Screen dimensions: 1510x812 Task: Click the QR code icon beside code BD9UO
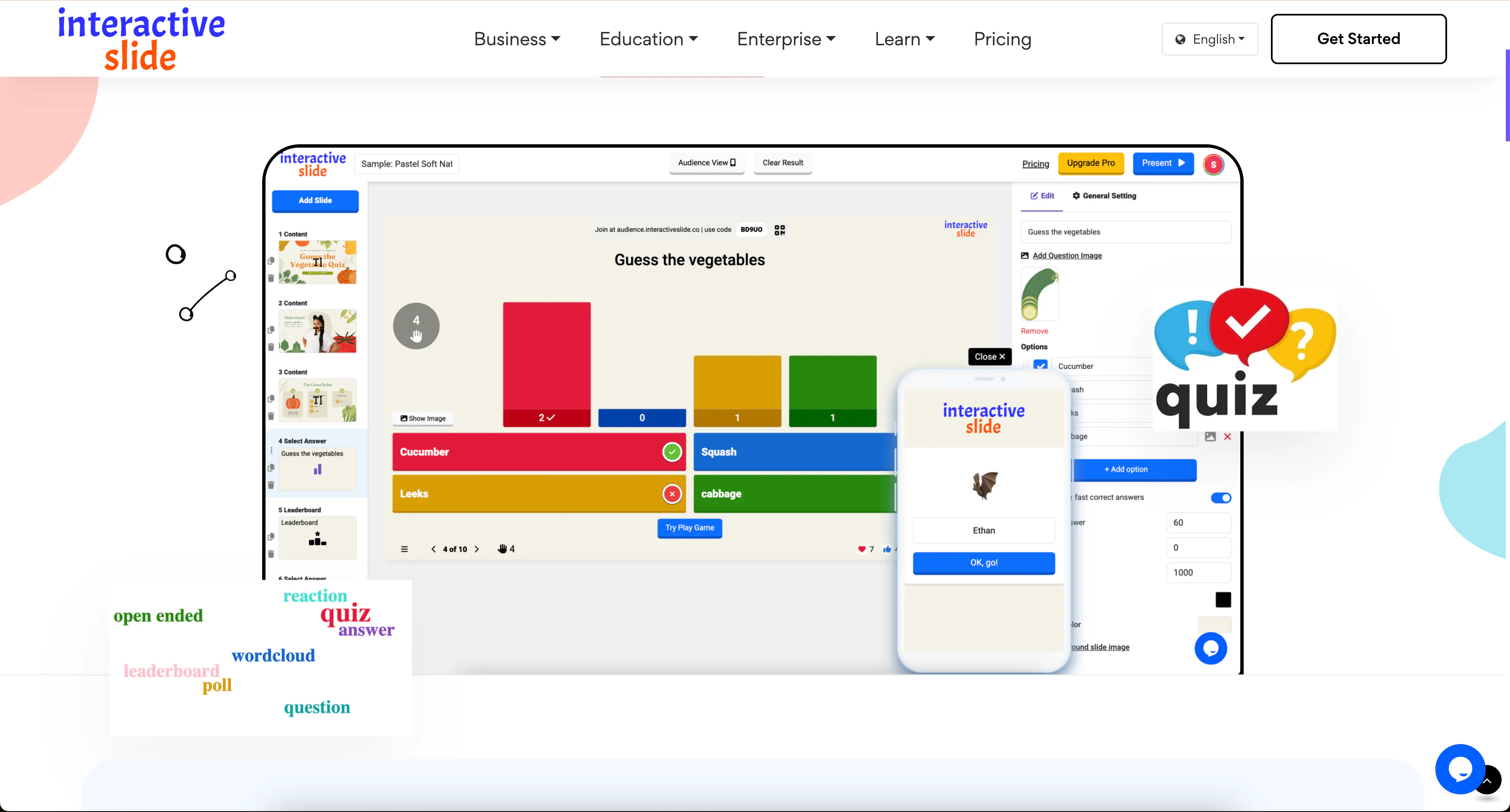[x=779, y=230]
